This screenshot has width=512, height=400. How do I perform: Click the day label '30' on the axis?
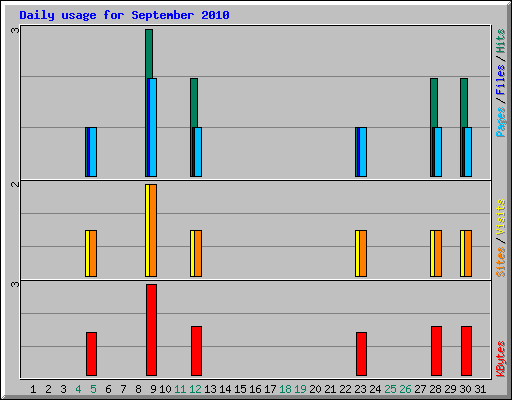click(465, 389)
